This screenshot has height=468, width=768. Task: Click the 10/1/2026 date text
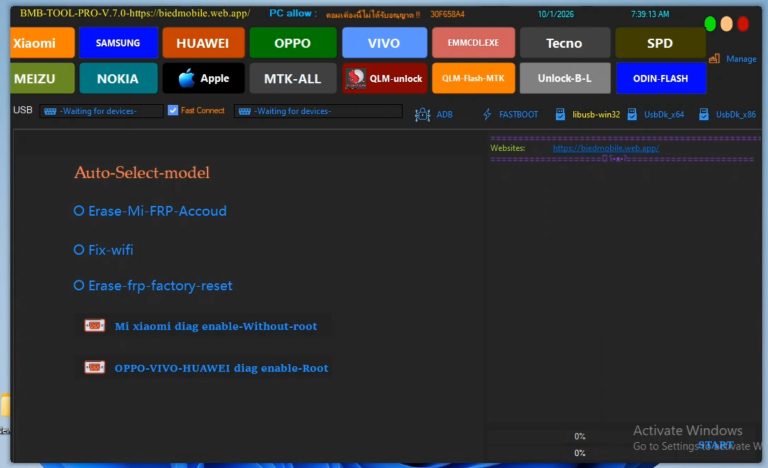(x=556, y=14)
